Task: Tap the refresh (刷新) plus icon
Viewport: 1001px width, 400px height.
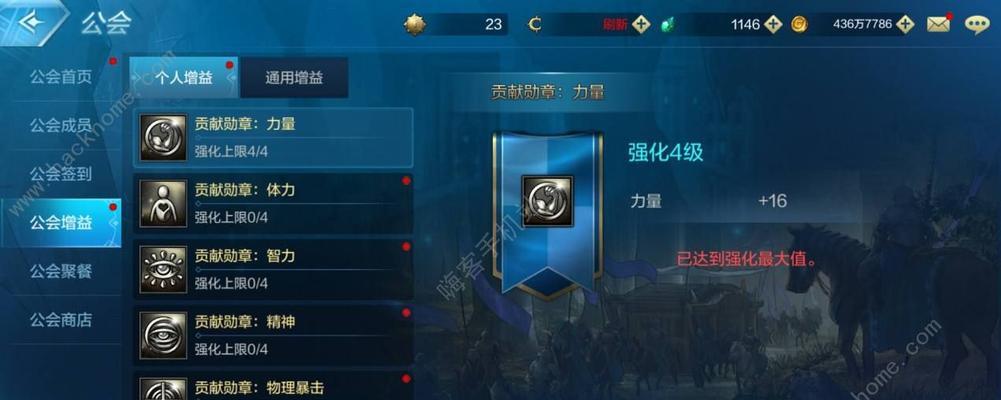Action: click(642, 24)
